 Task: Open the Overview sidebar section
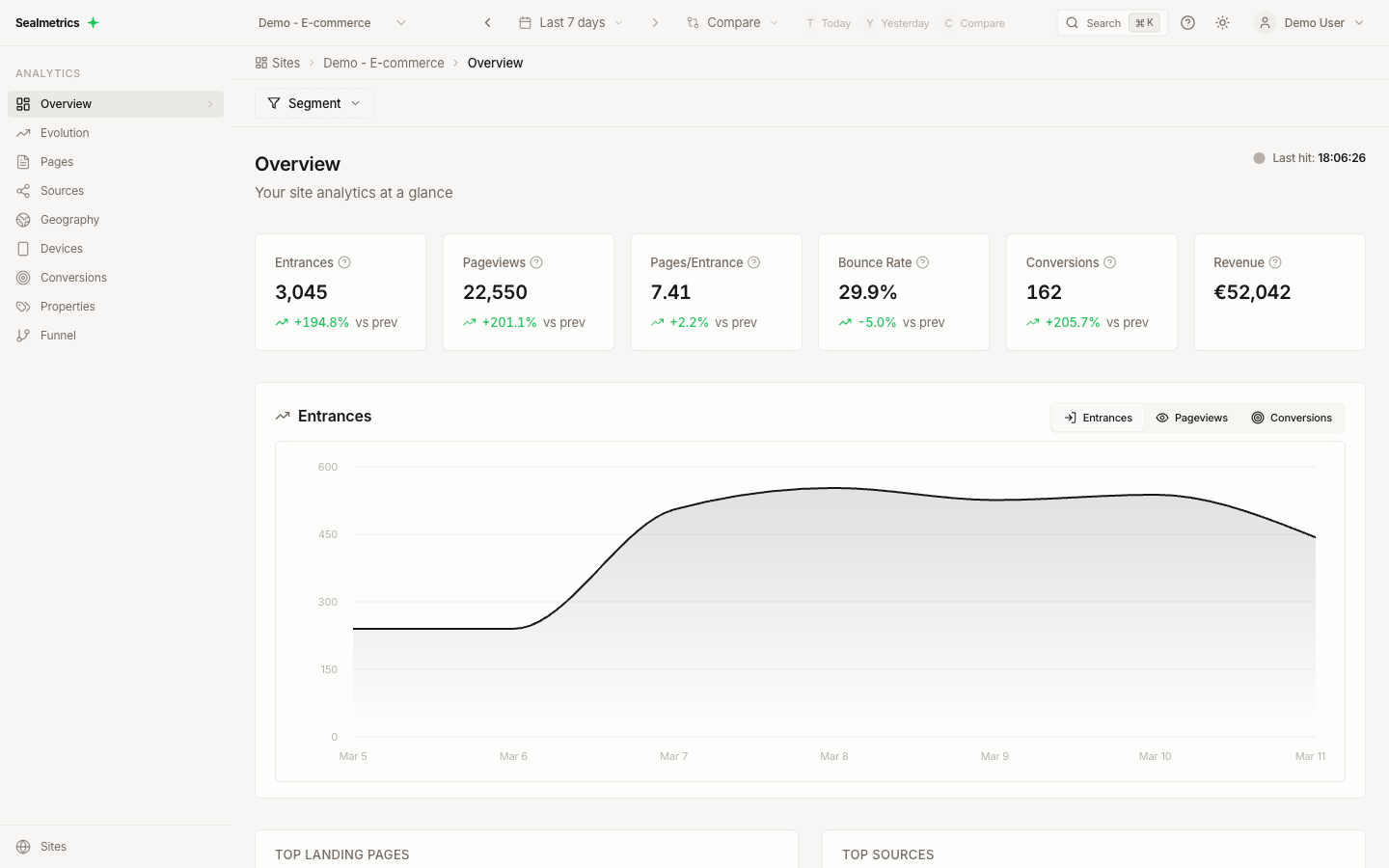[x=66, y=103]
